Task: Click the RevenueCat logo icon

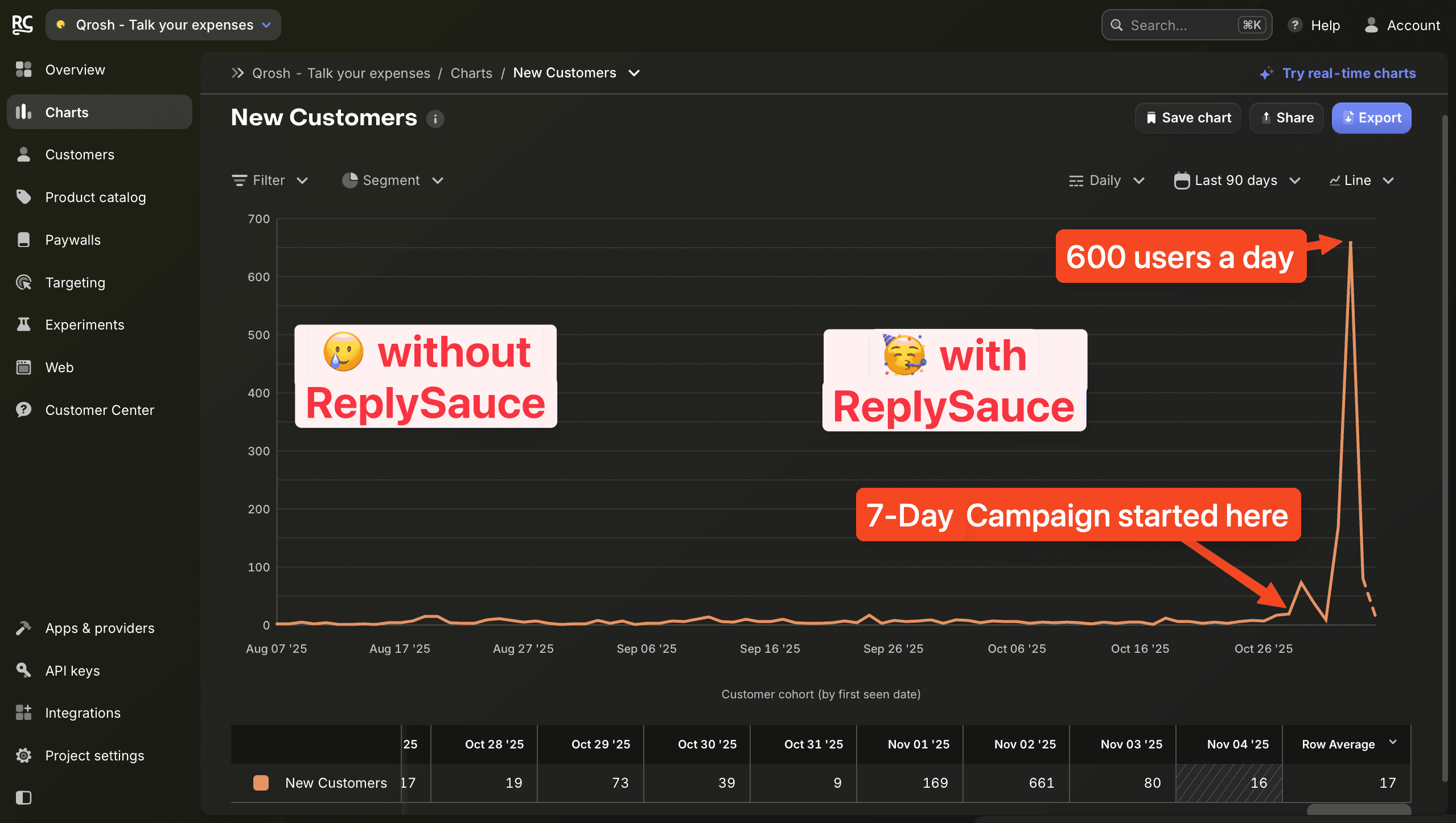Action: click(22, 24)
